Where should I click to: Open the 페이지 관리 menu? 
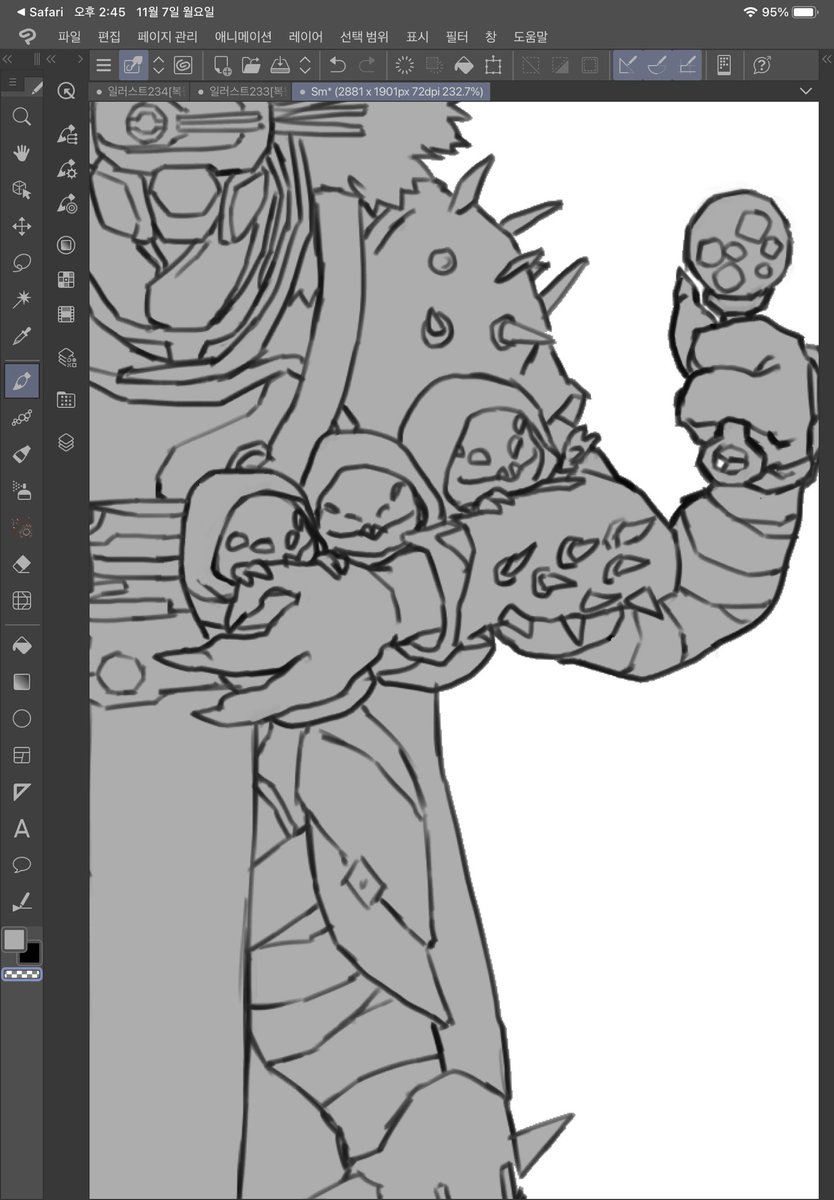168,37
